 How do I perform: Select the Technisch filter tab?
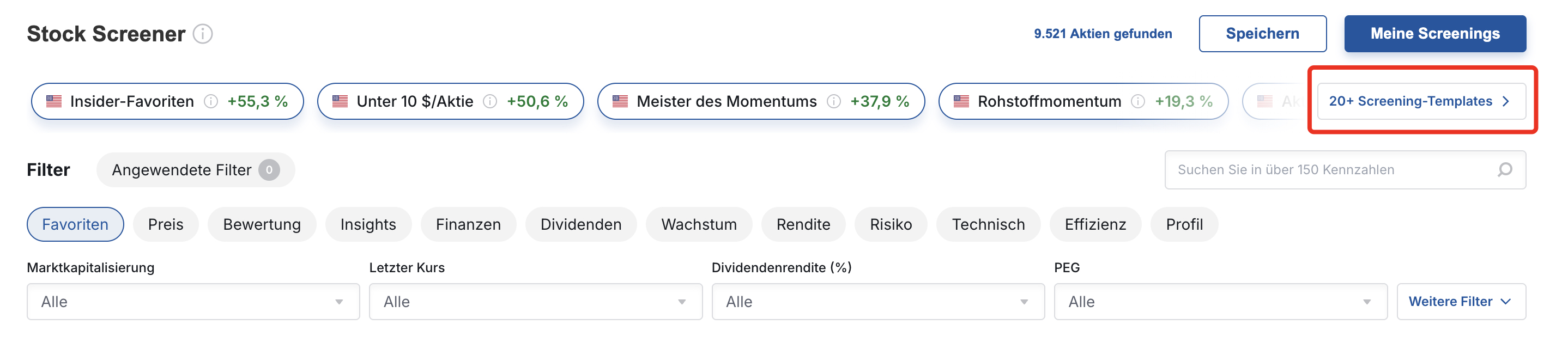tap(988, 224)
